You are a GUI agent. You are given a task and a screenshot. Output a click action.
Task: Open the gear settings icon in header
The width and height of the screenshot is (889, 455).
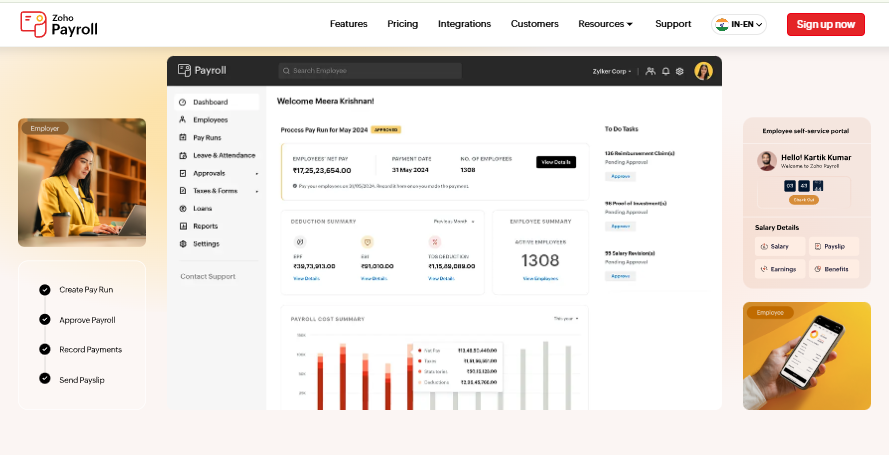(x=680, y=71)
